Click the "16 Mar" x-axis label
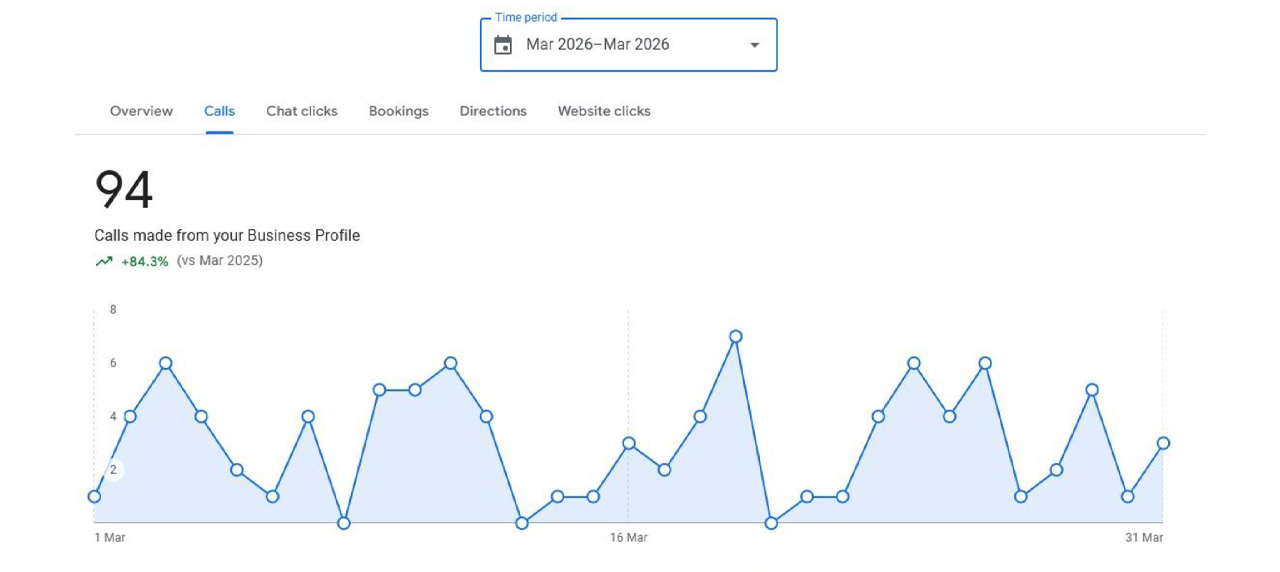This screenshot has height=572, width=1280. click(x=629, y=538)
